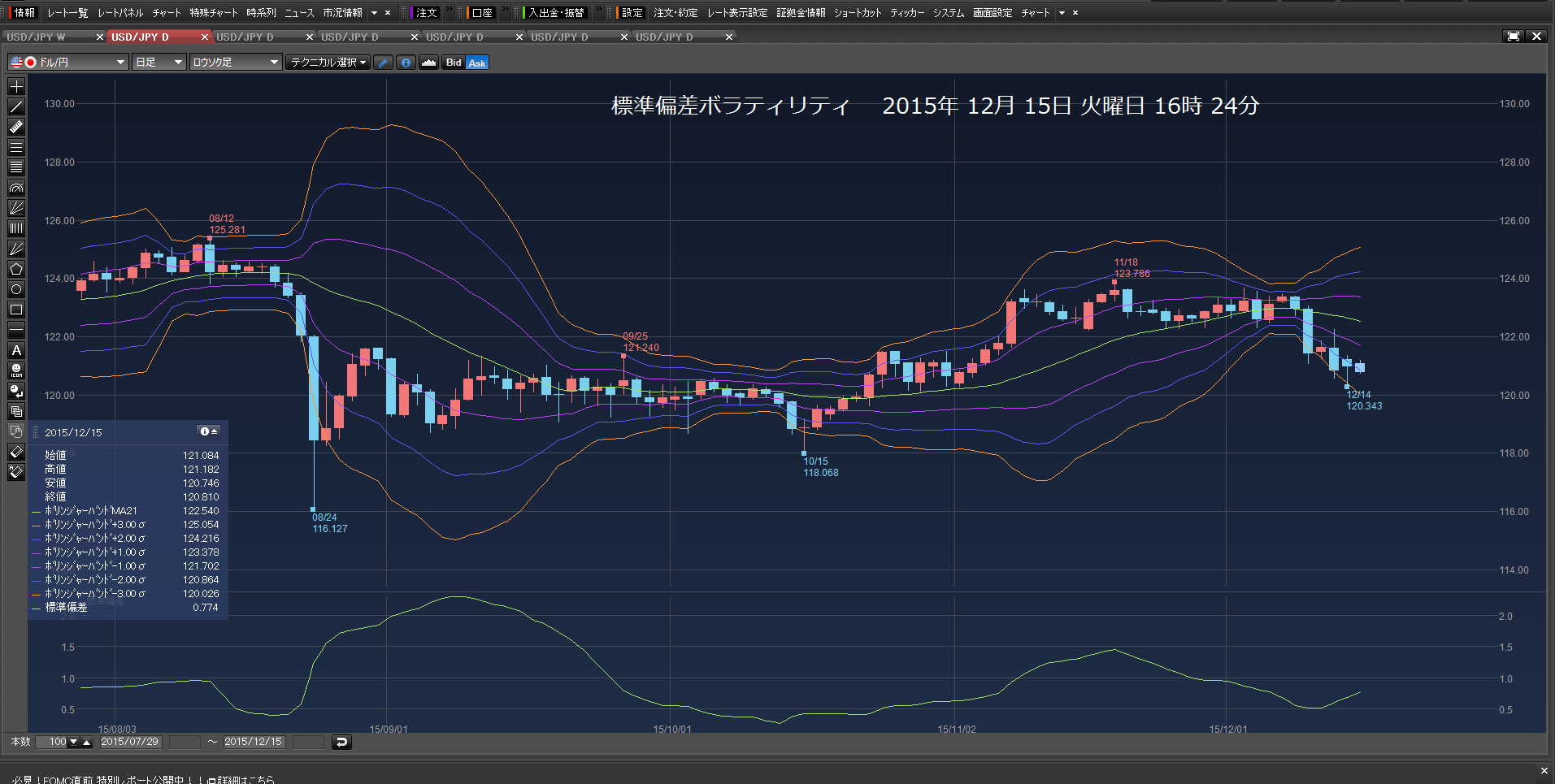The height and width of the screenshot is (784, 1555).
Task: Click the pencil edit icon in chart toolbar
Action: pyautogui.click(x=383, y=63)
